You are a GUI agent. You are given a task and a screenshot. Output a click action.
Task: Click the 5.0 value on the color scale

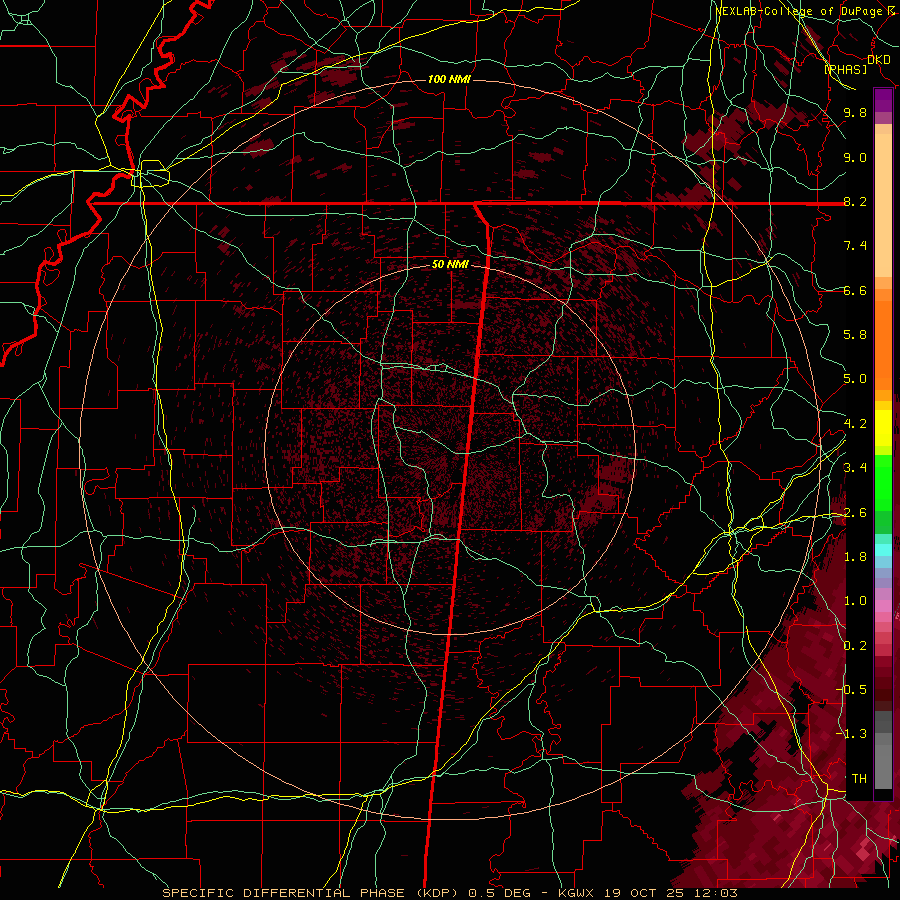pos(855,379)
